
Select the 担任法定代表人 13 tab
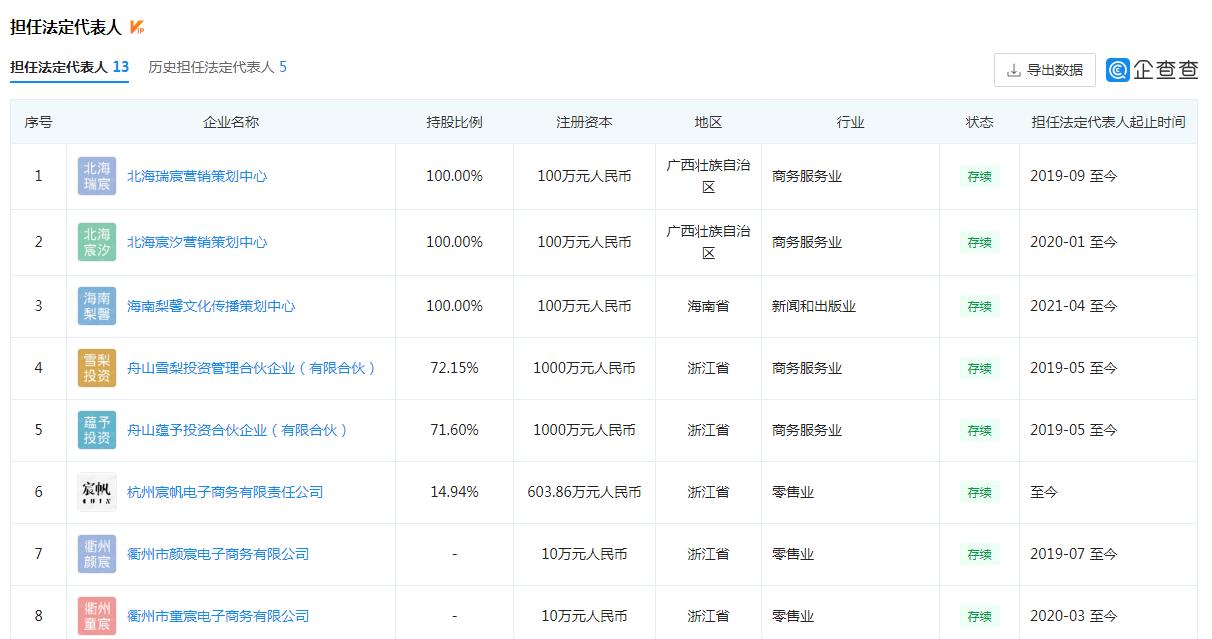point(69,67)
